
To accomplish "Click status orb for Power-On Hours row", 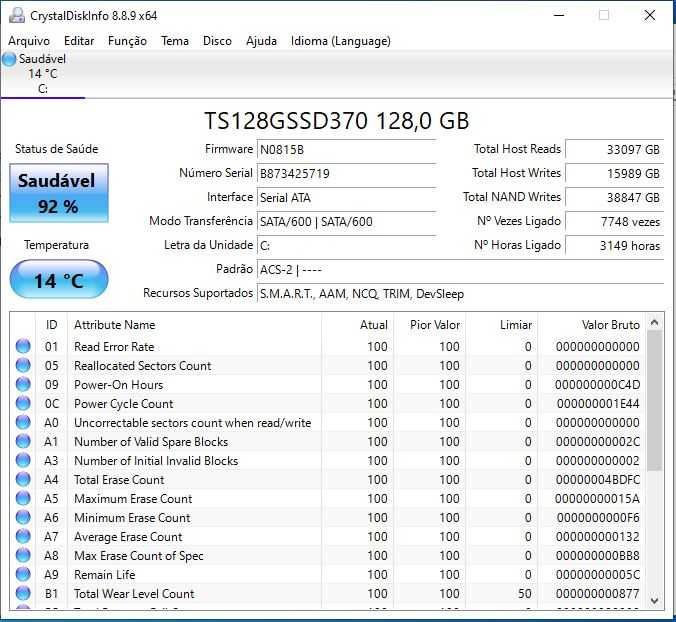I will 23,384.
